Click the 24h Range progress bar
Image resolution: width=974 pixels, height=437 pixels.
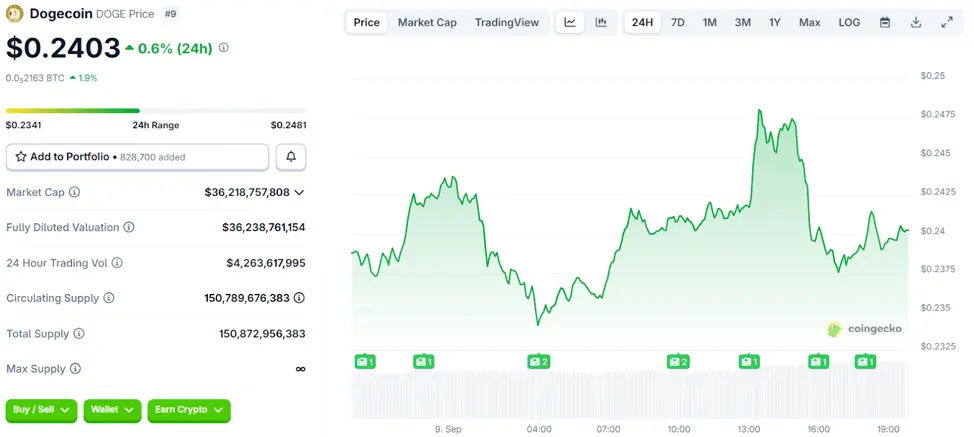point(155,111)
